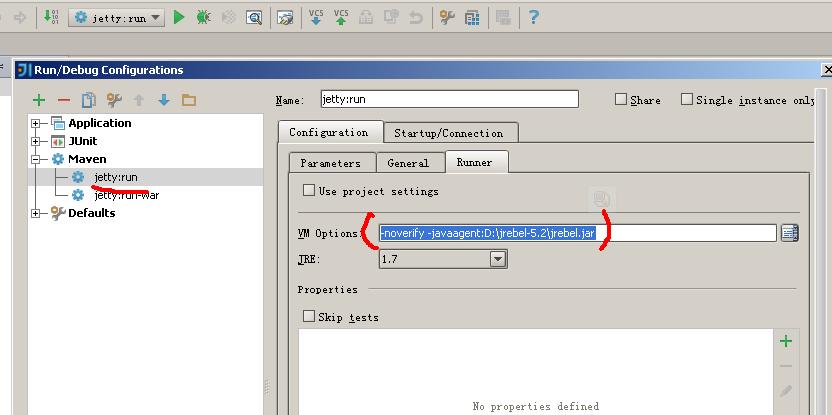Edit defaults via wrench icon in dialog
The width and height of the screenshot is (832, 415).
[x=114, y=100]
